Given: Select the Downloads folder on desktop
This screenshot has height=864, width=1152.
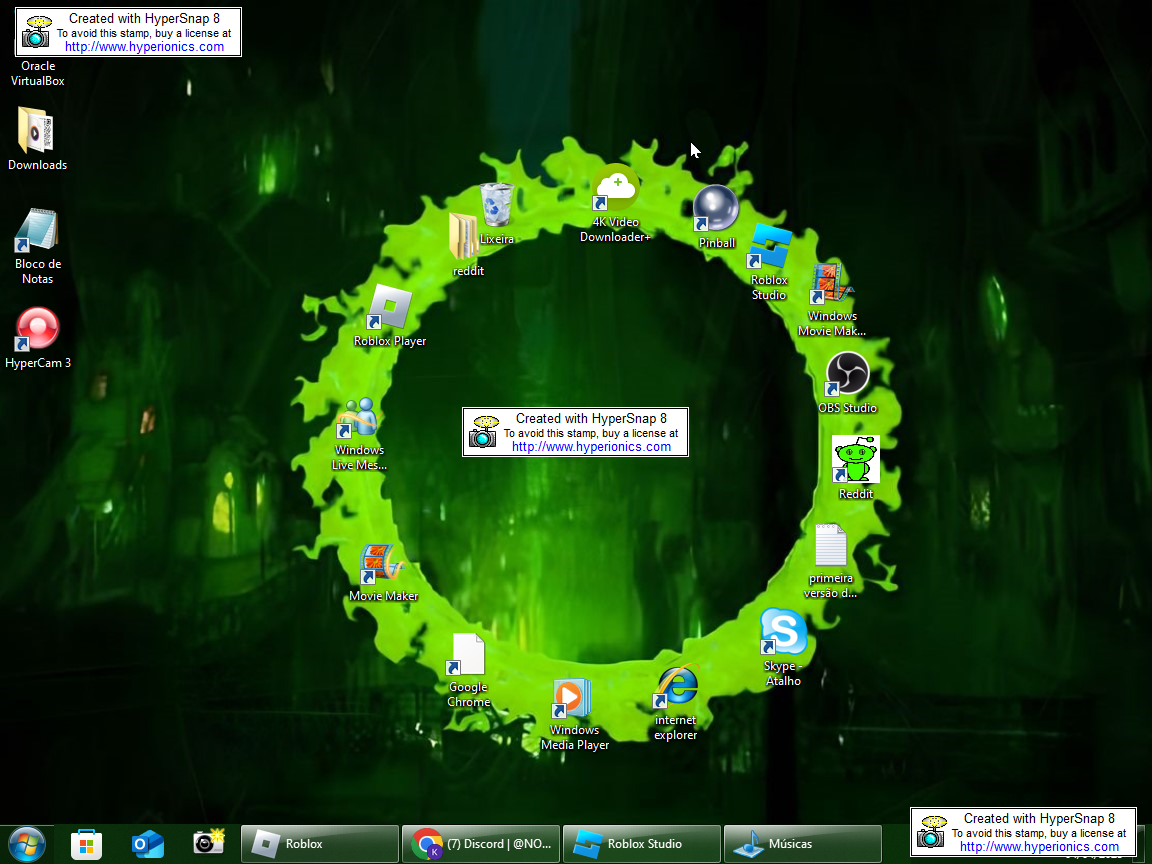Looking at the screenshot, I should 37,132.
